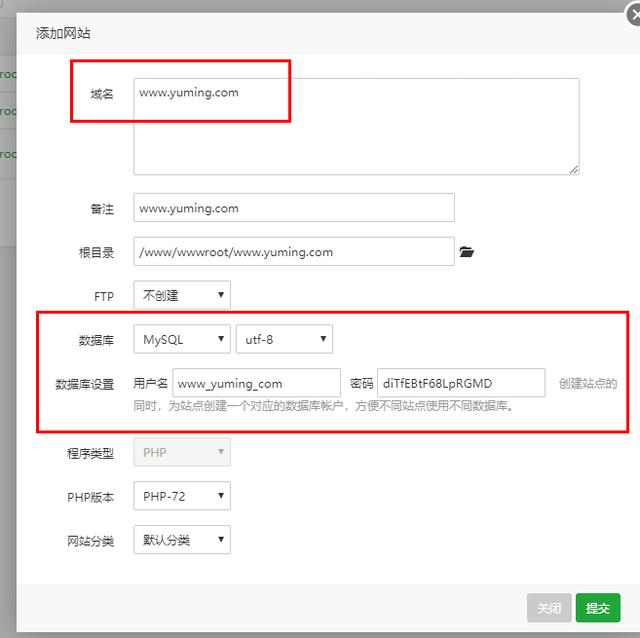Screen dimensions: 640x638
Task: Click the database 密码 password field
Action: 461,383
